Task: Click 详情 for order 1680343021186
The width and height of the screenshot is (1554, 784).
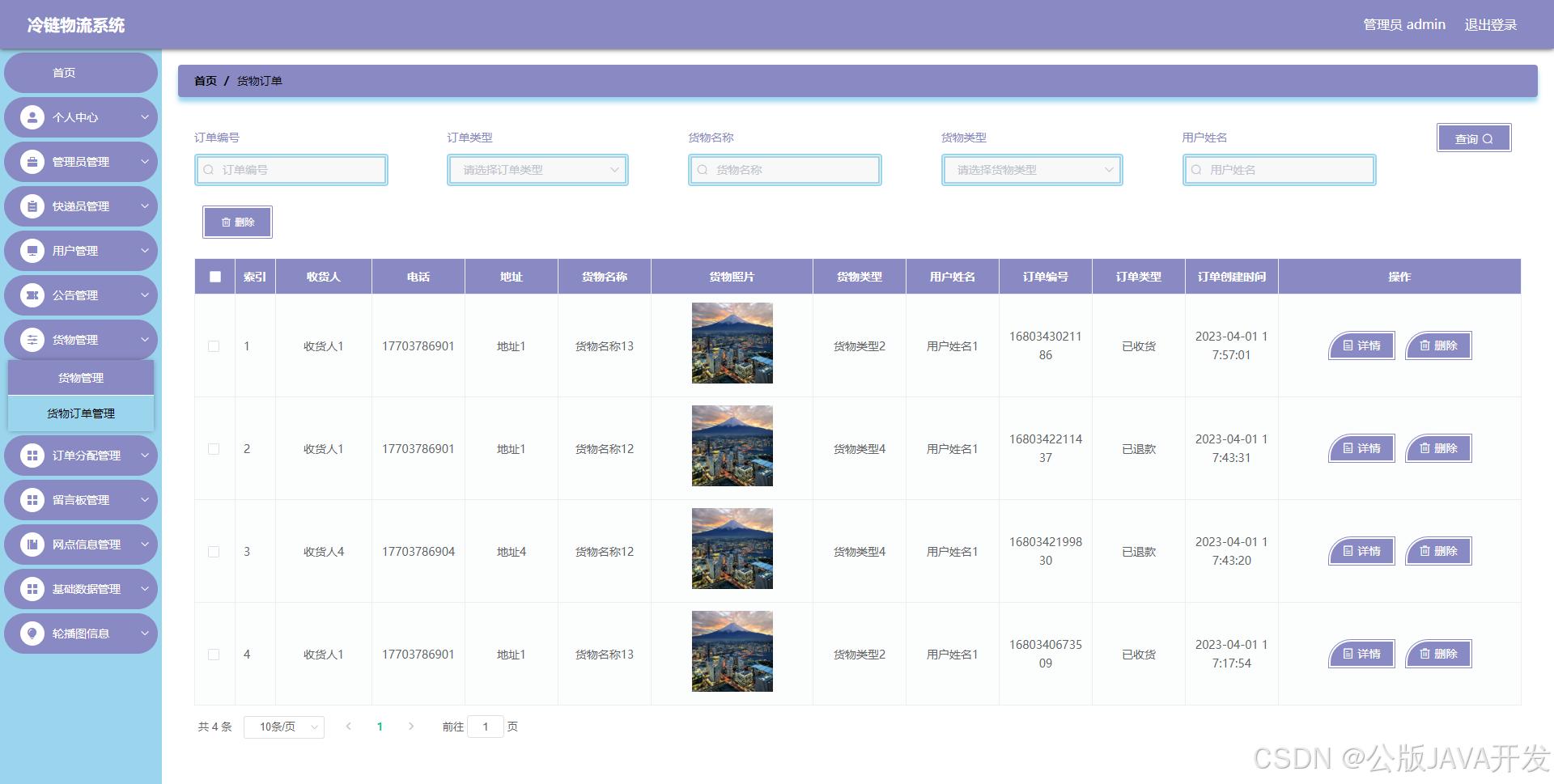Action: coord(1362,345)
